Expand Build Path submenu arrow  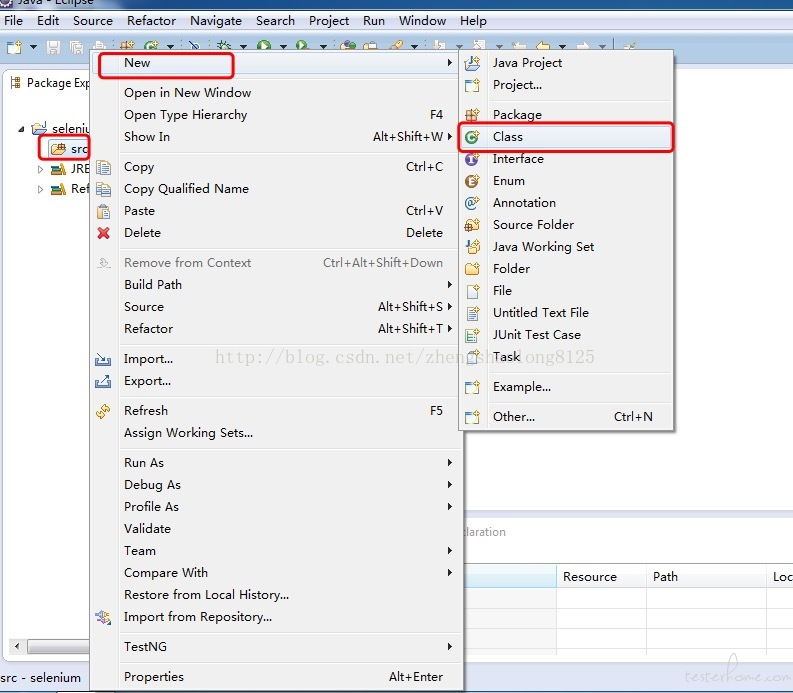450,285
